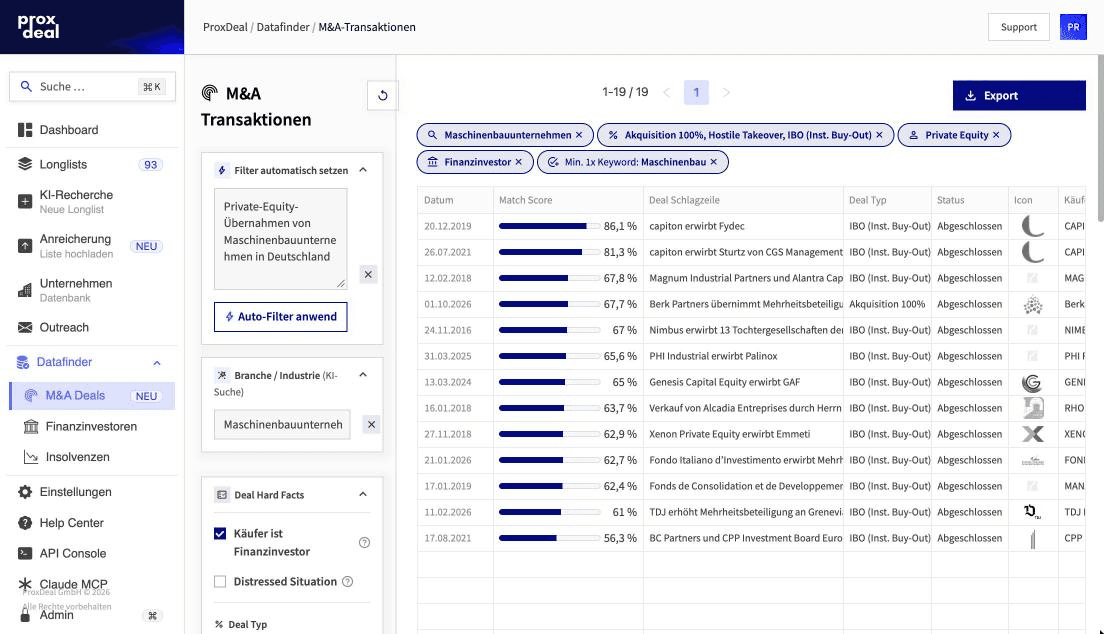Go to Finanzinvestoren under Datafinder

tap(92, 427)
